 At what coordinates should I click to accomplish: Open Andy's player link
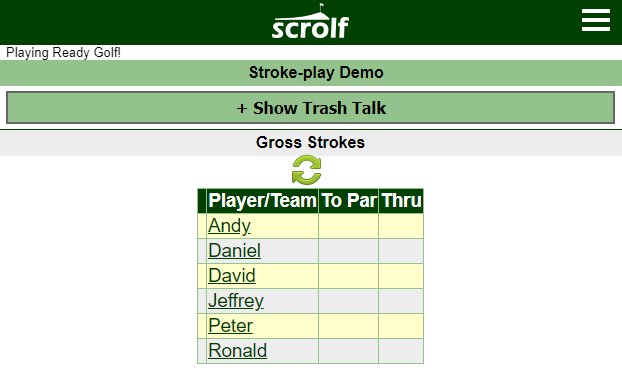click(229, 226)
